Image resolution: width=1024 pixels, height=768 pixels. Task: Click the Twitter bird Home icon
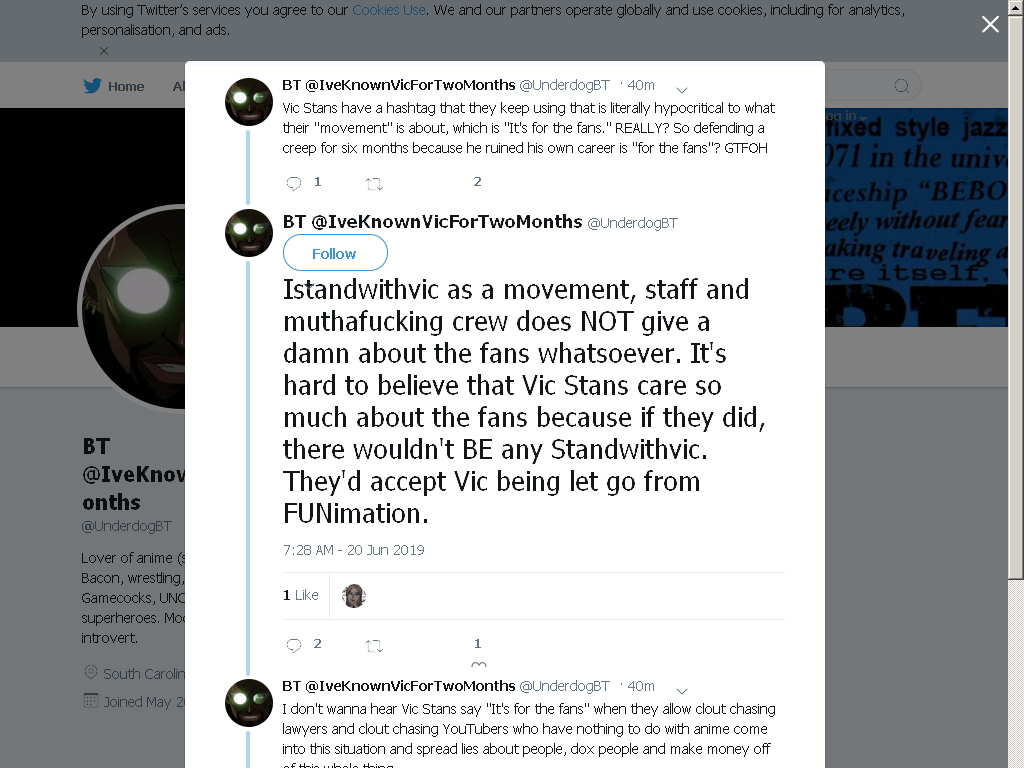pyautogui.click(x=93, y=86)
